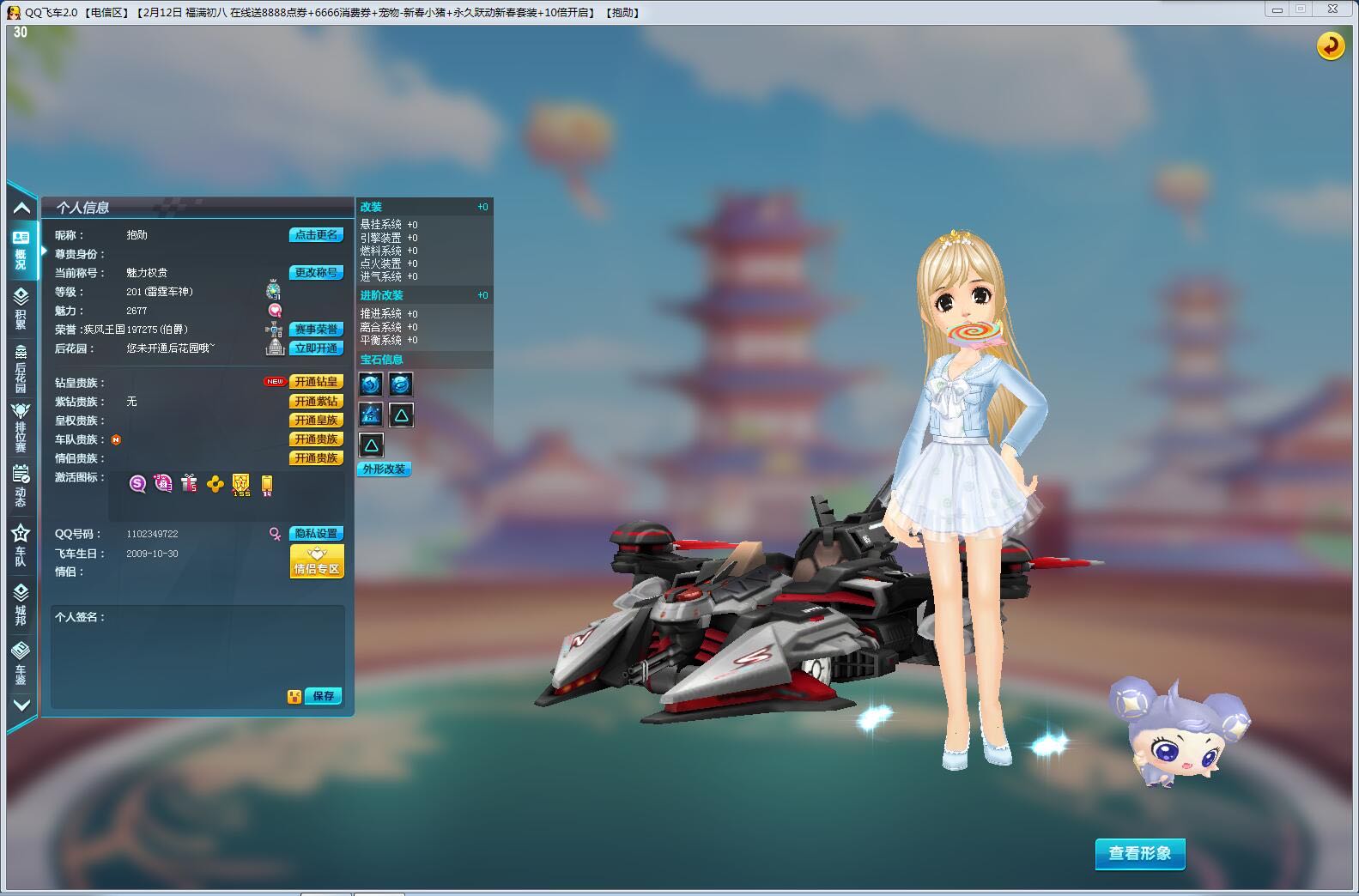Open the 概况 overview tab

(21, 251)
